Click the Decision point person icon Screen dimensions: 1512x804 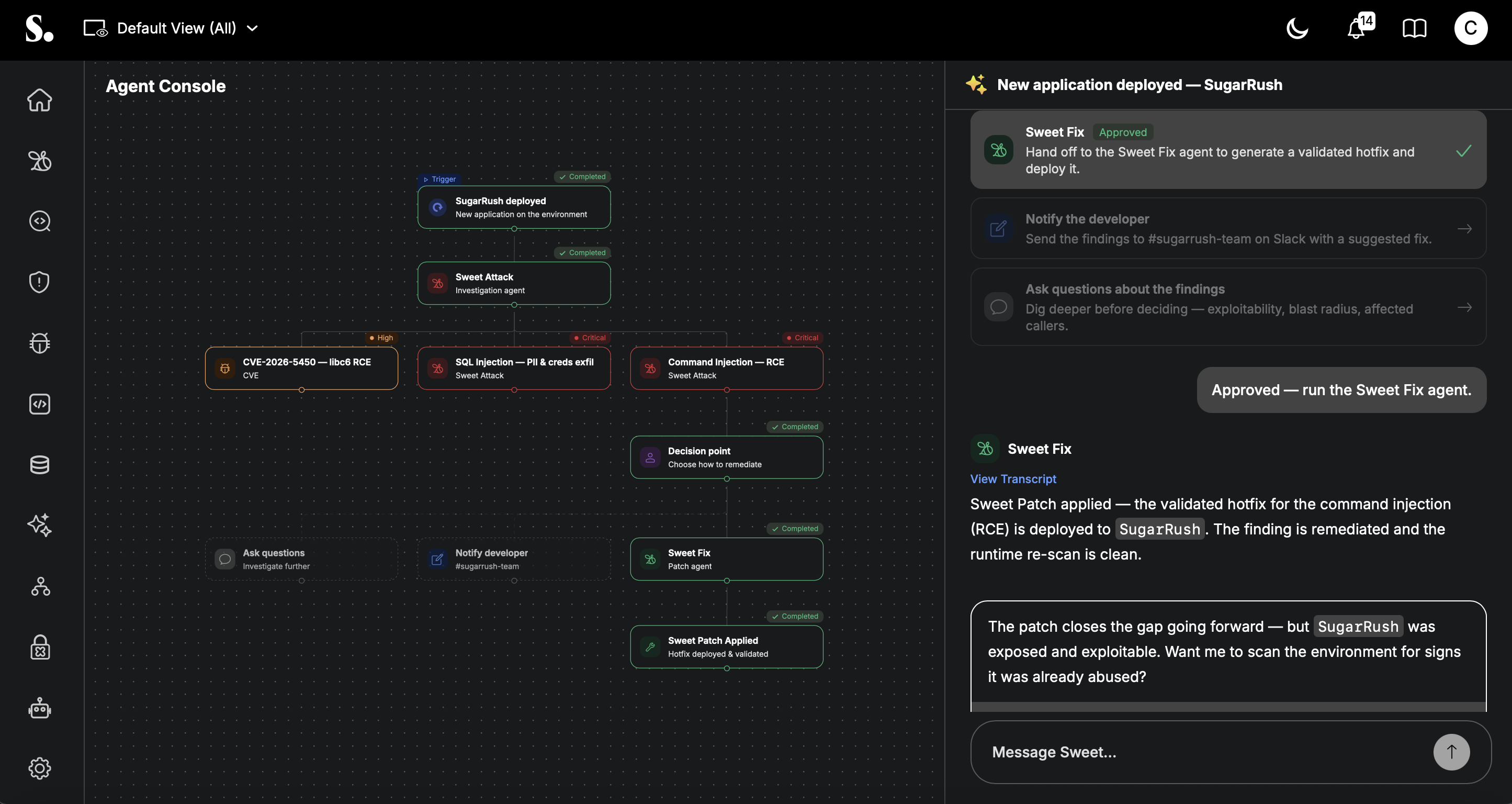coord(650,457)
